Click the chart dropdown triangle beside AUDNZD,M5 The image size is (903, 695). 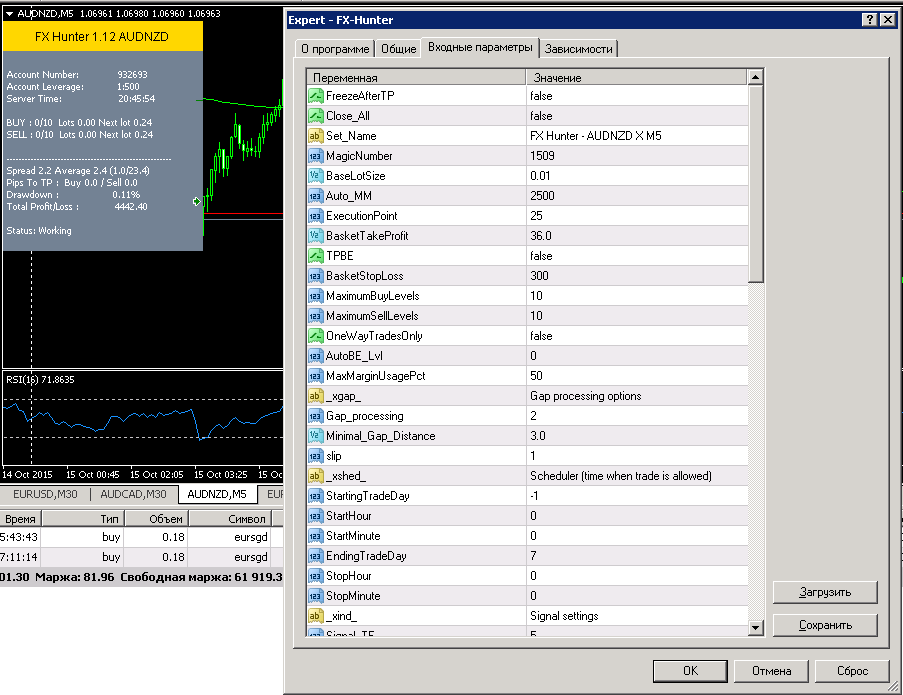[x=9, y=13]
